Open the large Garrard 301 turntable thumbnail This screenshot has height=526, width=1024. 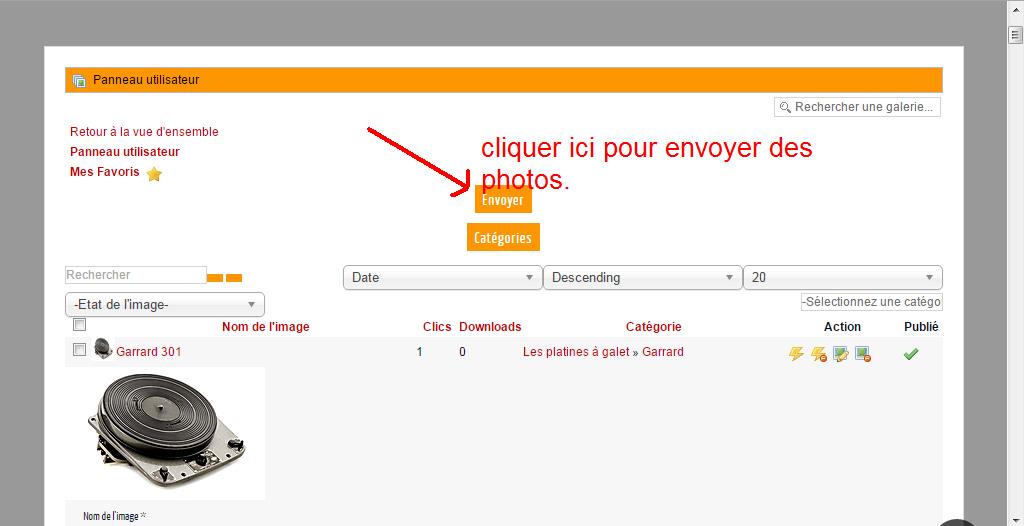[165, 431]
